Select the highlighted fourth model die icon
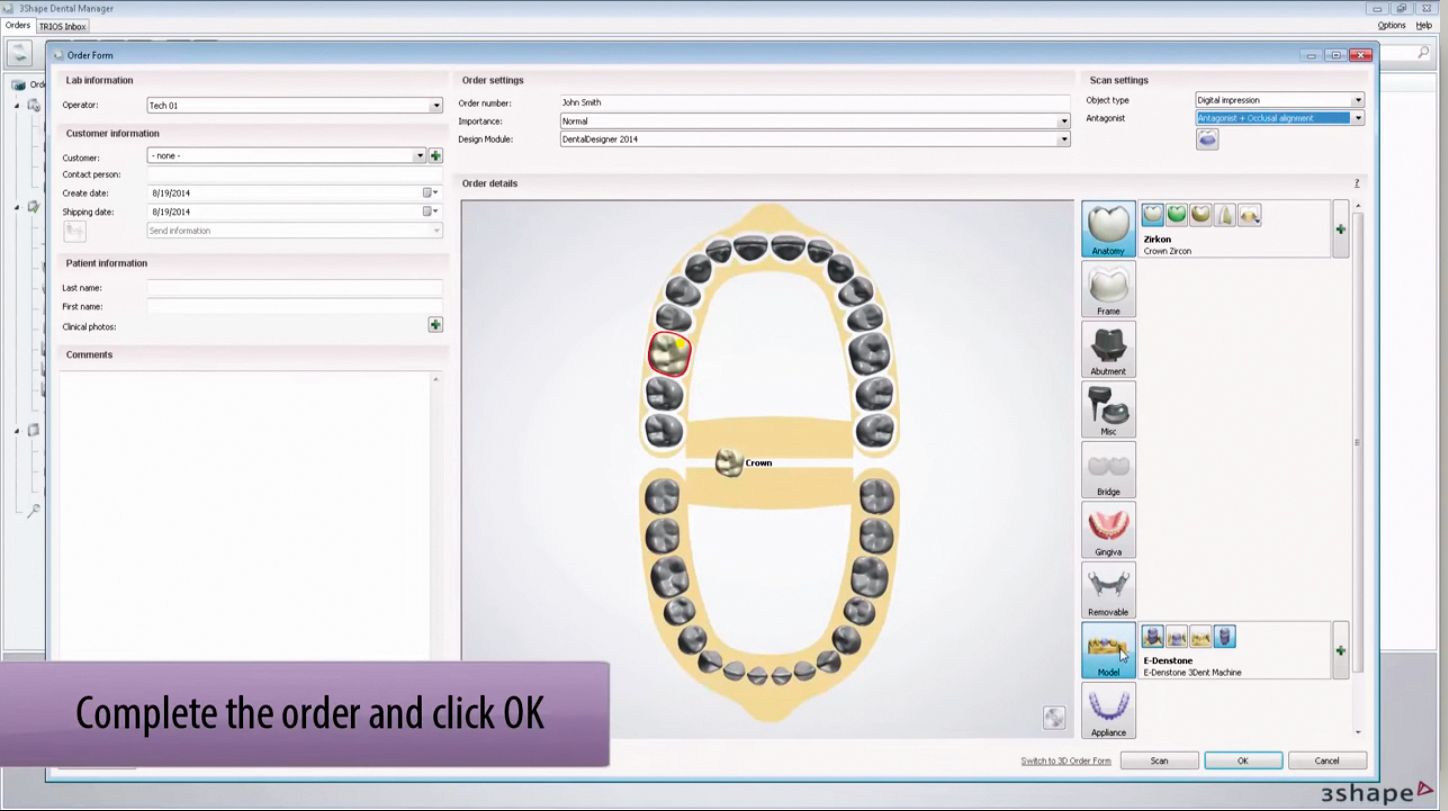 (x=1225, y=637)
